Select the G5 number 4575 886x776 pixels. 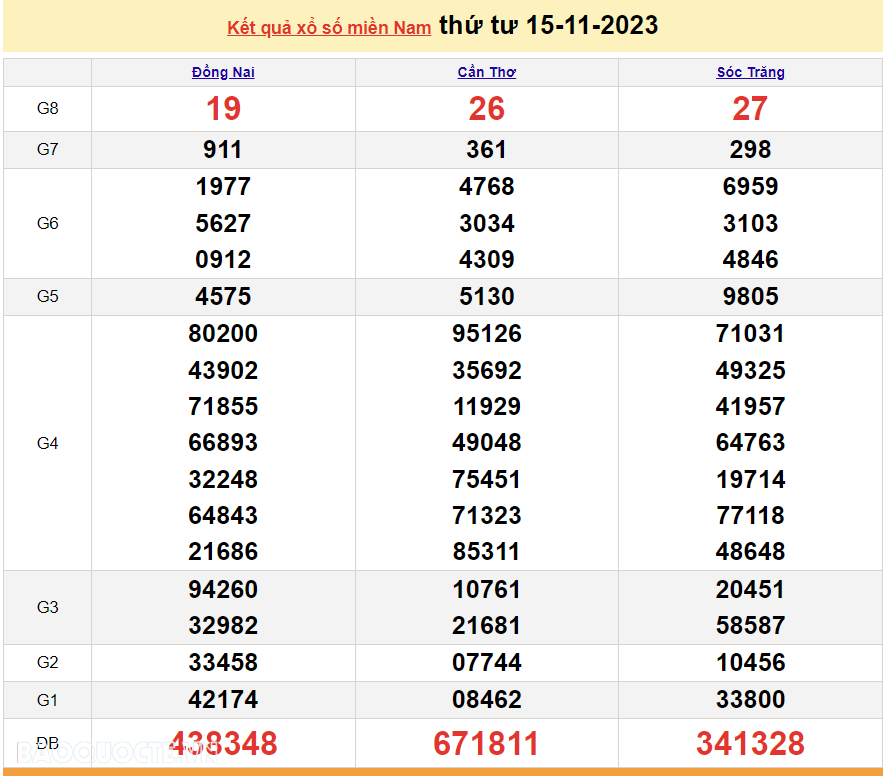[223, 296]
